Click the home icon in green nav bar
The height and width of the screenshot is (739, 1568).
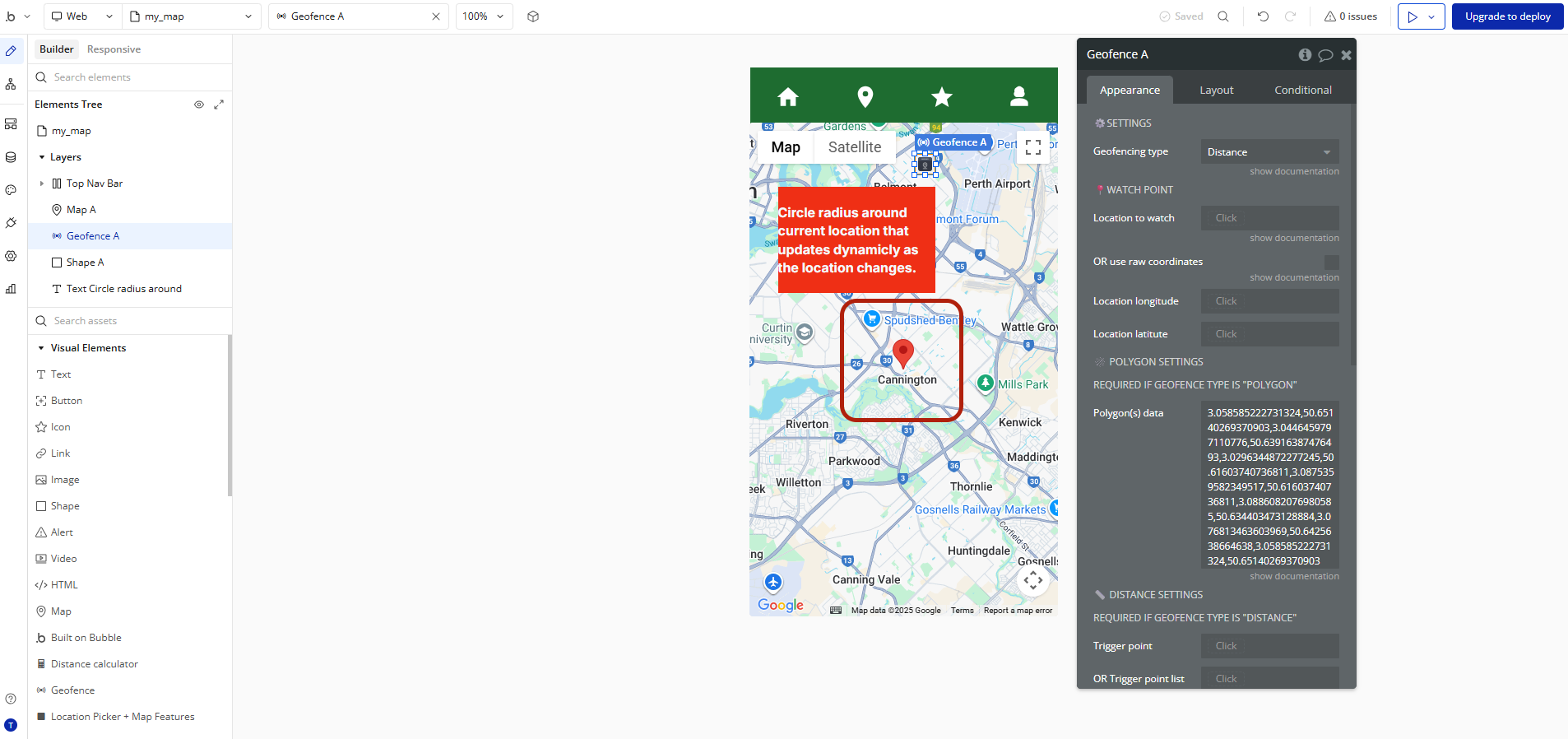pyautogui.click(x=788, y=97)
